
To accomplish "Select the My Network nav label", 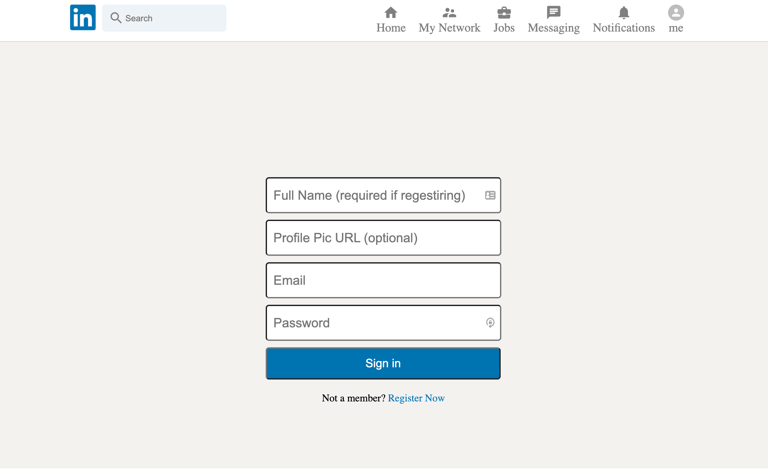I will pyautogui.click(x=450, y=28).
